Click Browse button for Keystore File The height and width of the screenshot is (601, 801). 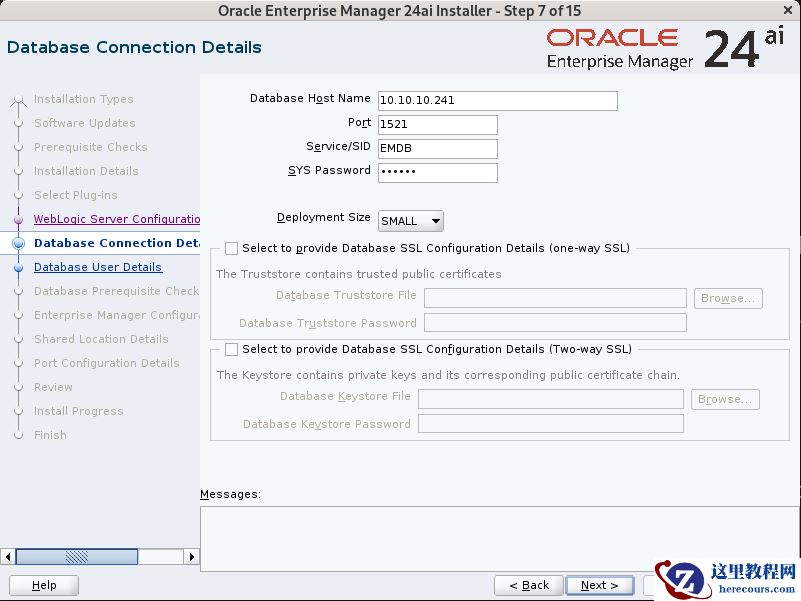pos(725,400)
